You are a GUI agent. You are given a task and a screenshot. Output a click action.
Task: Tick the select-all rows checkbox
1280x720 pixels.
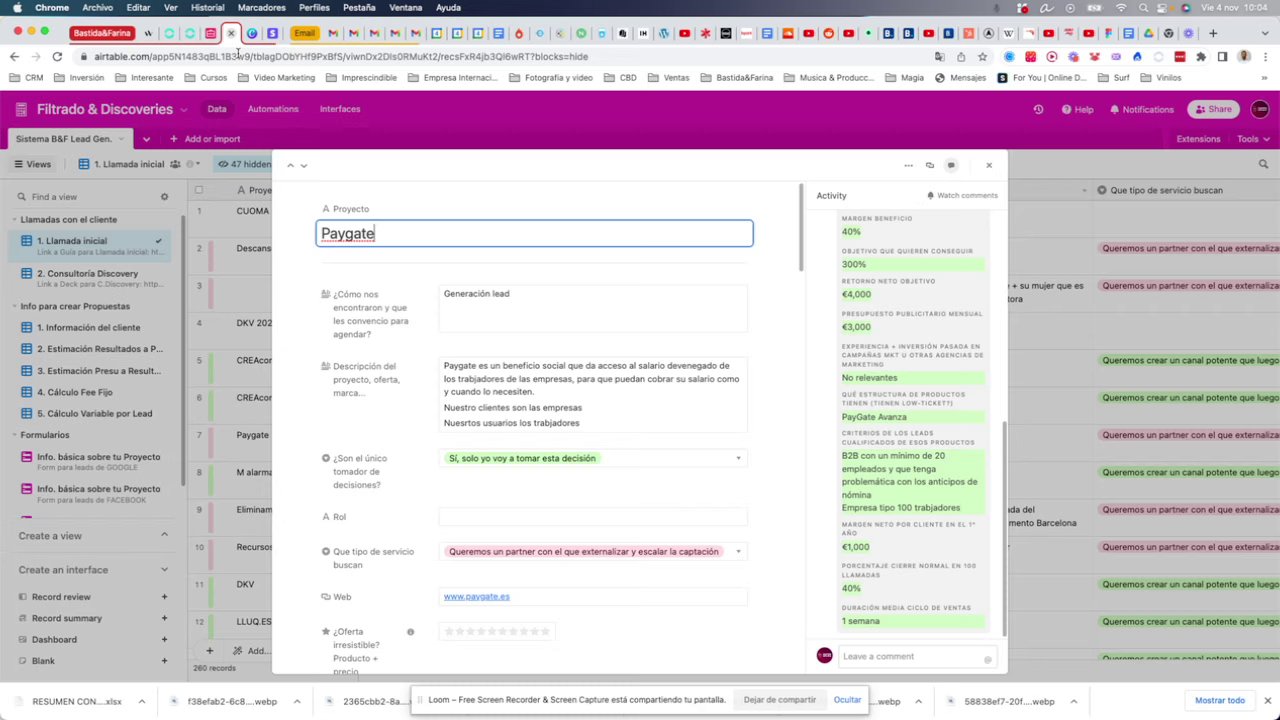pyautogui.click(x=199, y=190)
